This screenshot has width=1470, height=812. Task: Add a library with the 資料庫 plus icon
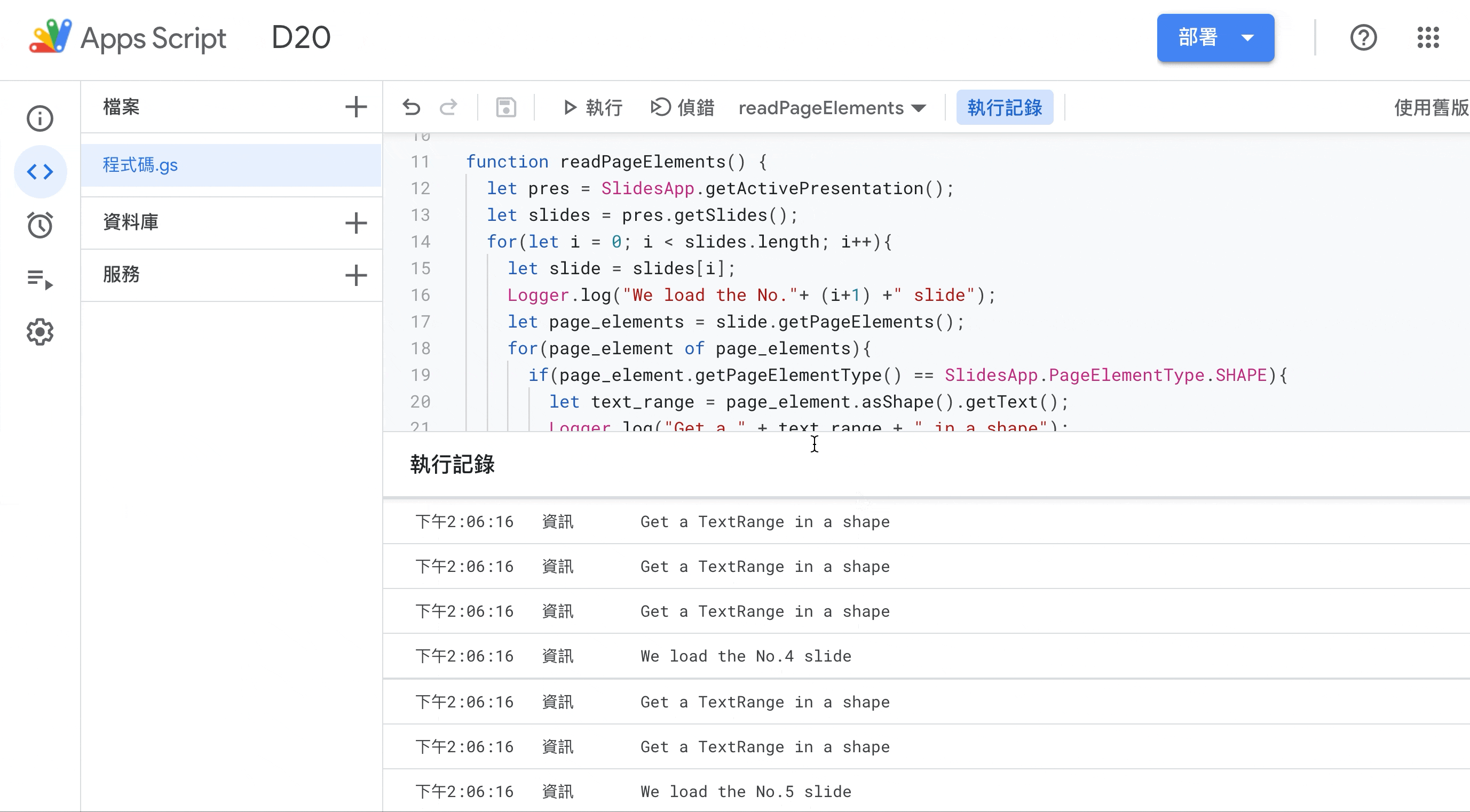tap(356, 222)
